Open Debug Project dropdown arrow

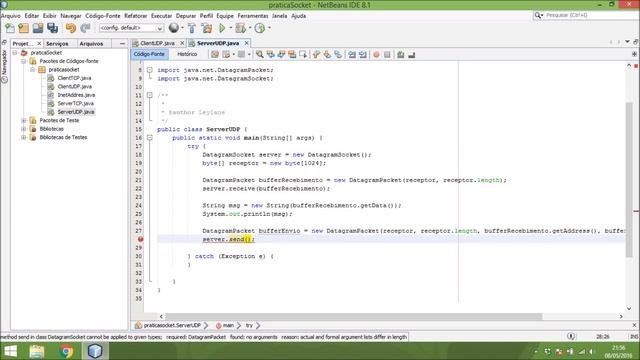[249, 28]
